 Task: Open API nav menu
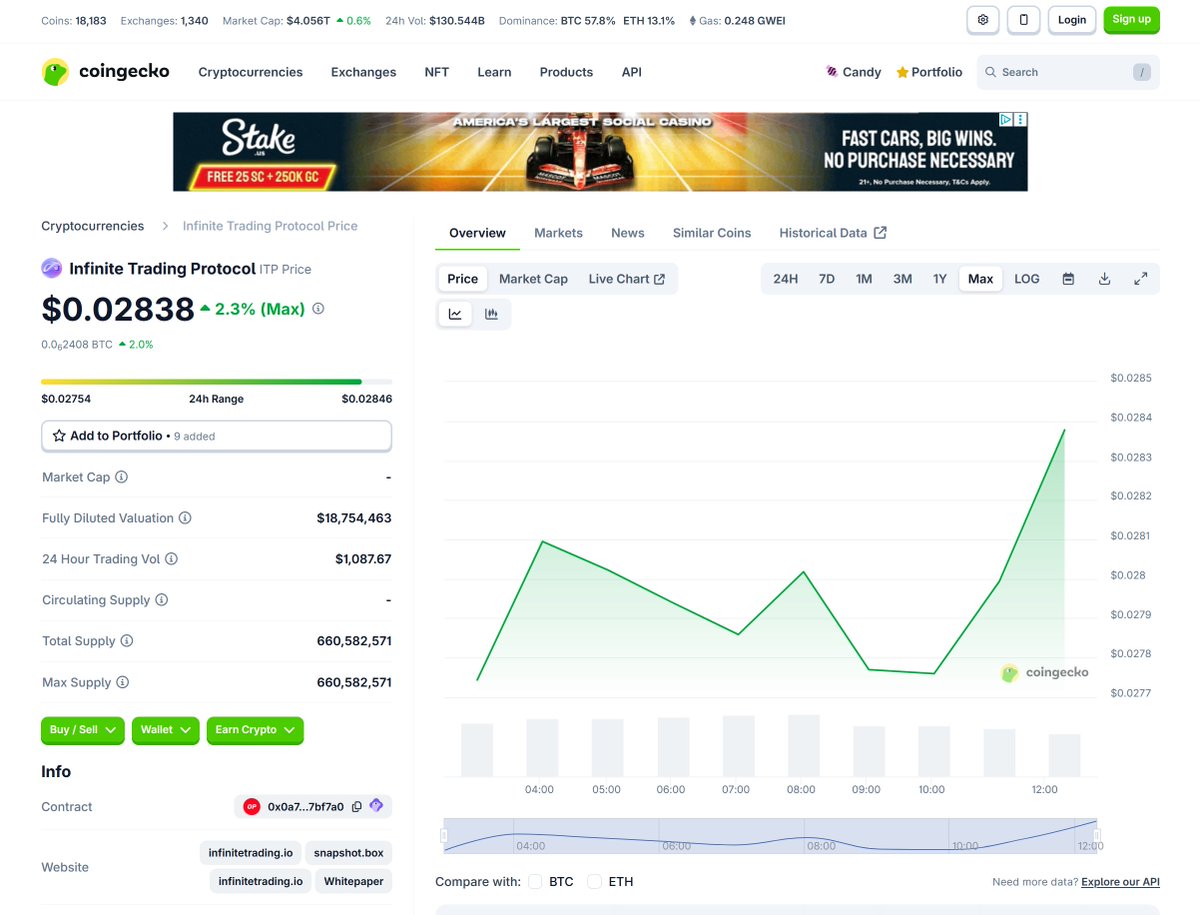coord(632,72)
